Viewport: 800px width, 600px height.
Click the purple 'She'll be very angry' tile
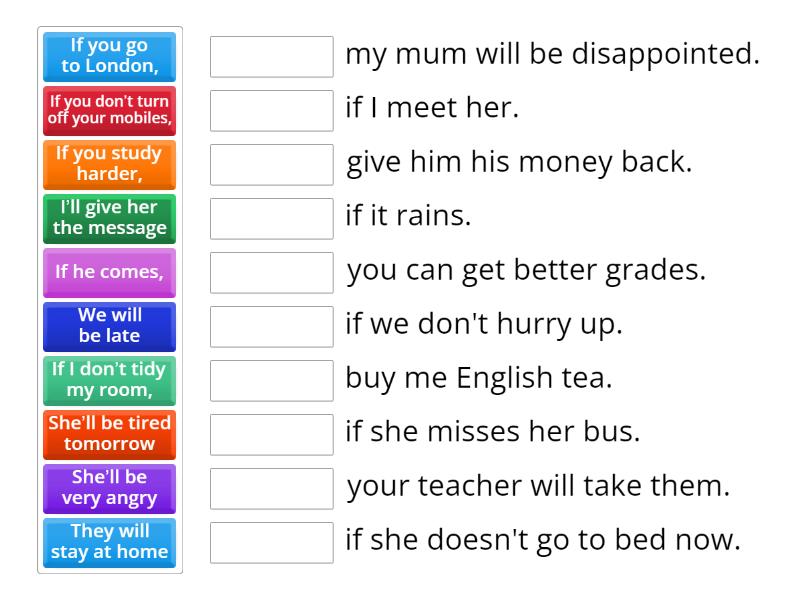tap(110, 489)
